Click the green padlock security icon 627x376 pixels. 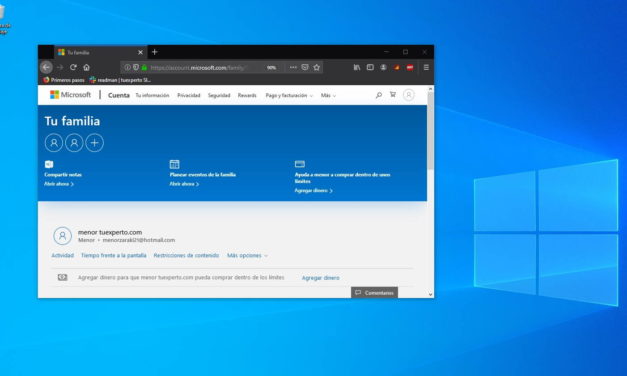pos(144,68)
